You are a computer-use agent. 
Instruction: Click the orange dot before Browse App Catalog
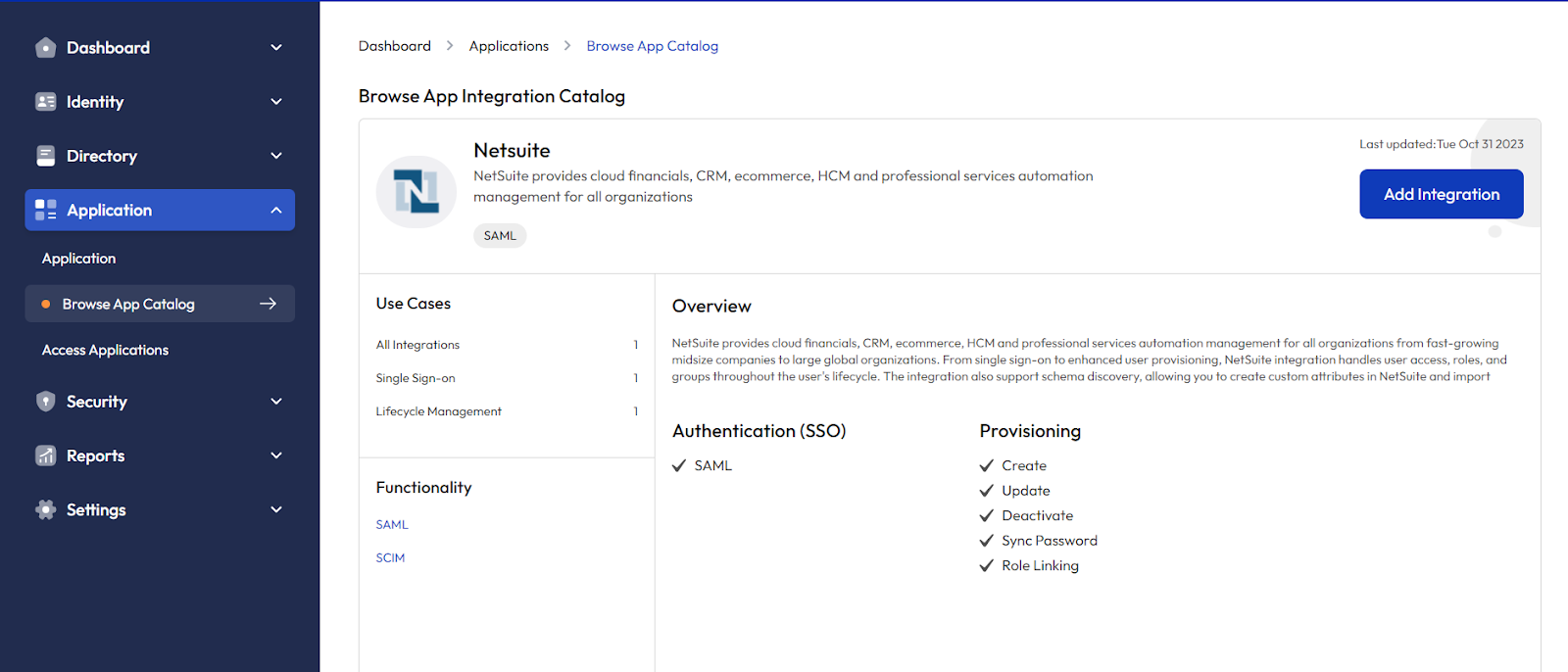45,305
